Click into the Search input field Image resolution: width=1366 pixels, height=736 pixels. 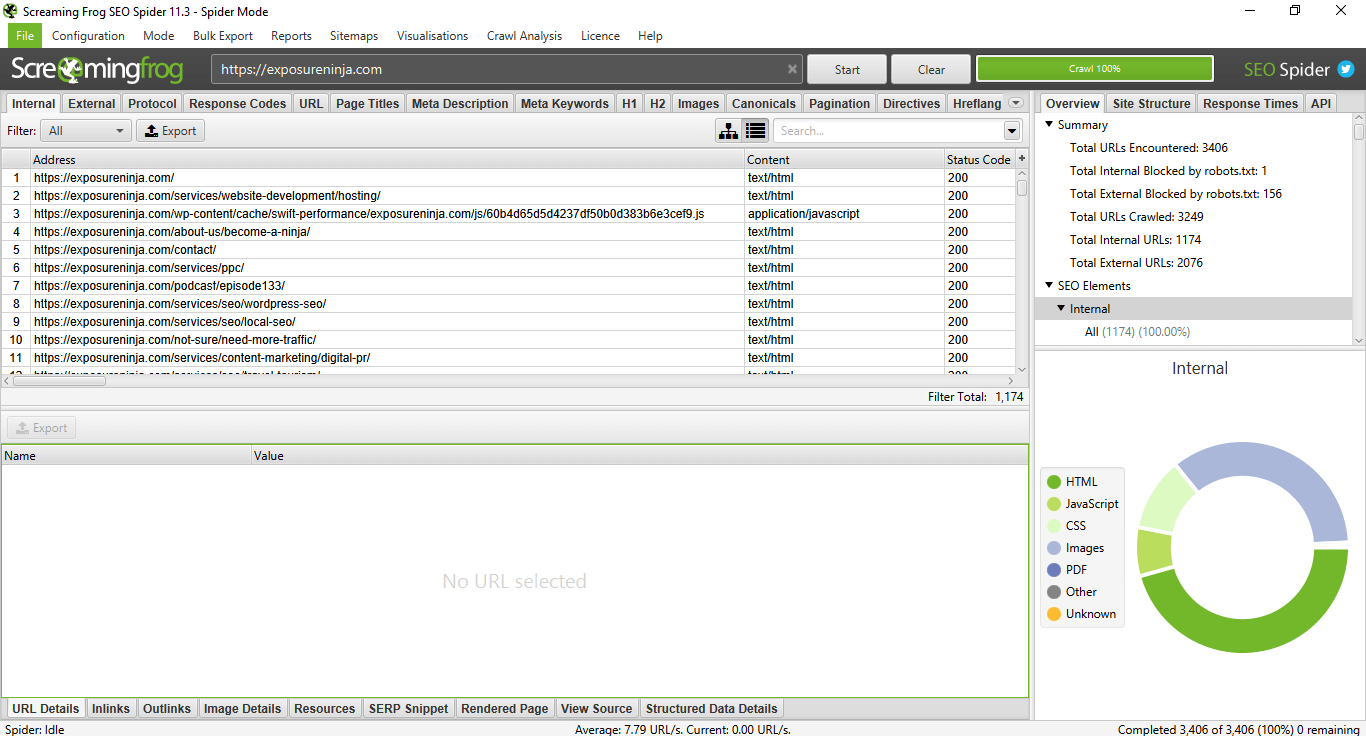[x=888, y=131]
